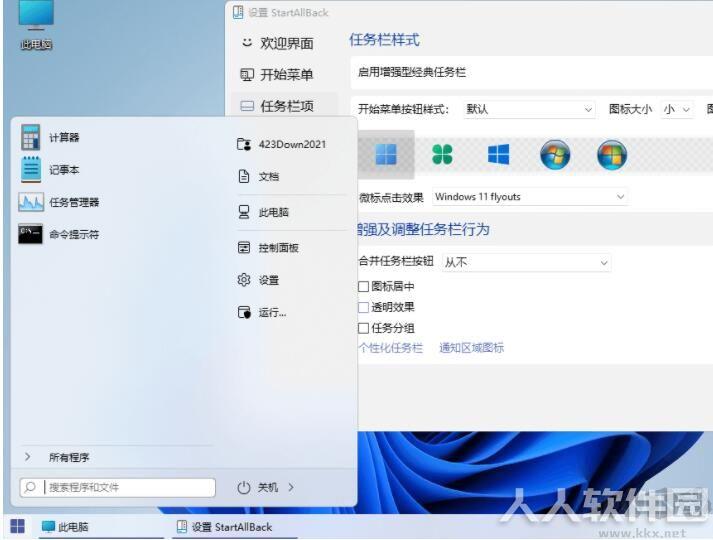This screenshot has width=713, height=540.
Task: Click the search programs and files field
Action: pos(118,487)
